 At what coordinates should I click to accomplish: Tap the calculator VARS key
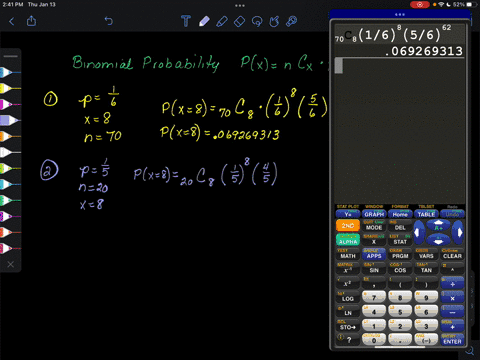click(x=426, y=256)
